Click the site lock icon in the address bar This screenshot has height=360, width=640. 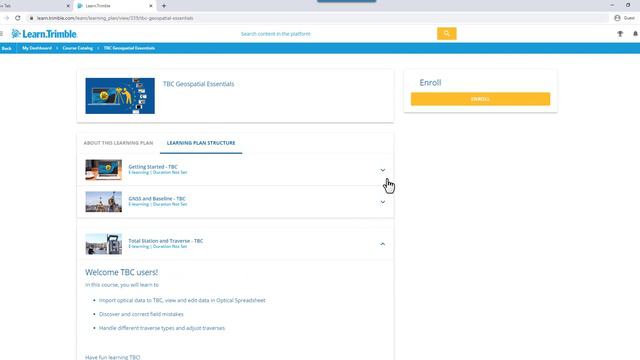pos(31,18)
